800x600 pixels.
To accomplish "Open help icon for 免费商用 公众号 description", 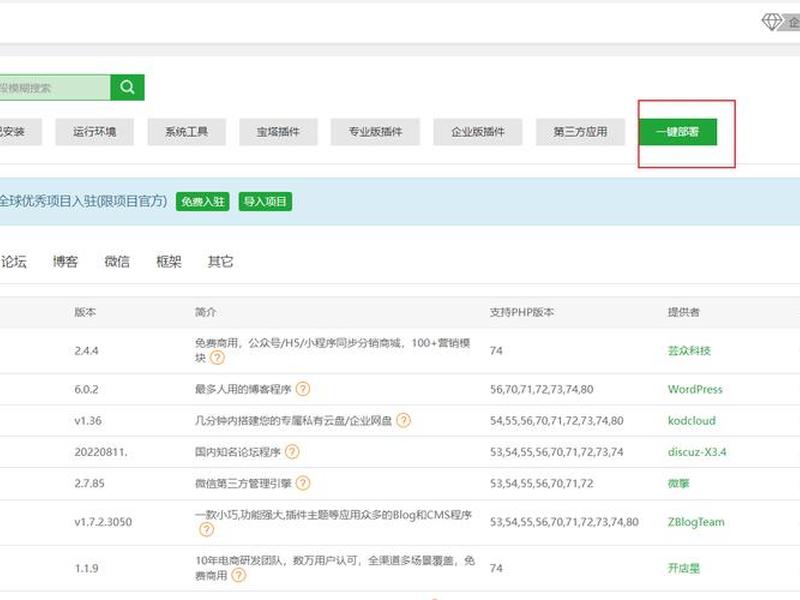I will (217, 358).
